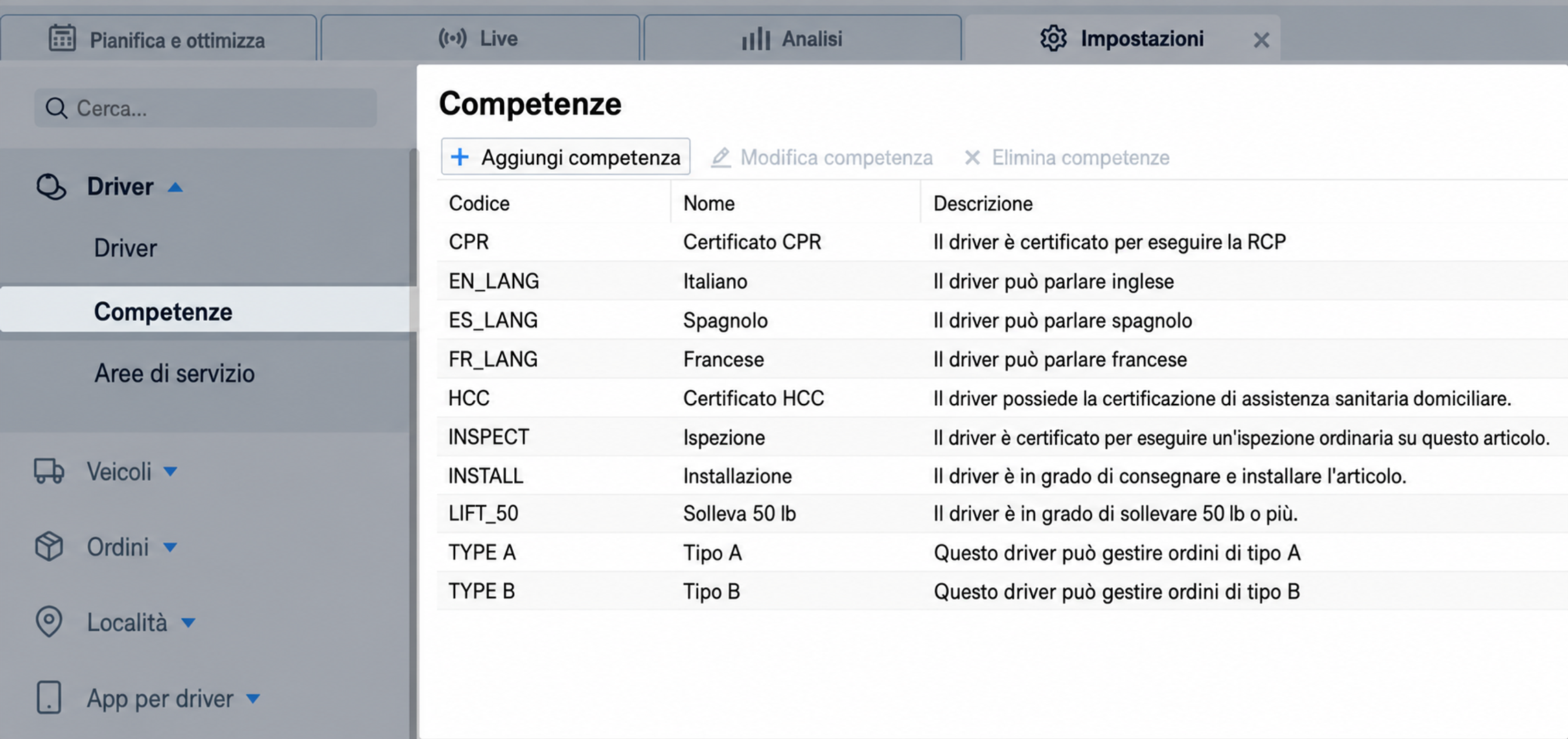The height and width of the screenshot is (739, 1568).
Task: Click the Certificato CPR name cell
Action: point(752,242)
